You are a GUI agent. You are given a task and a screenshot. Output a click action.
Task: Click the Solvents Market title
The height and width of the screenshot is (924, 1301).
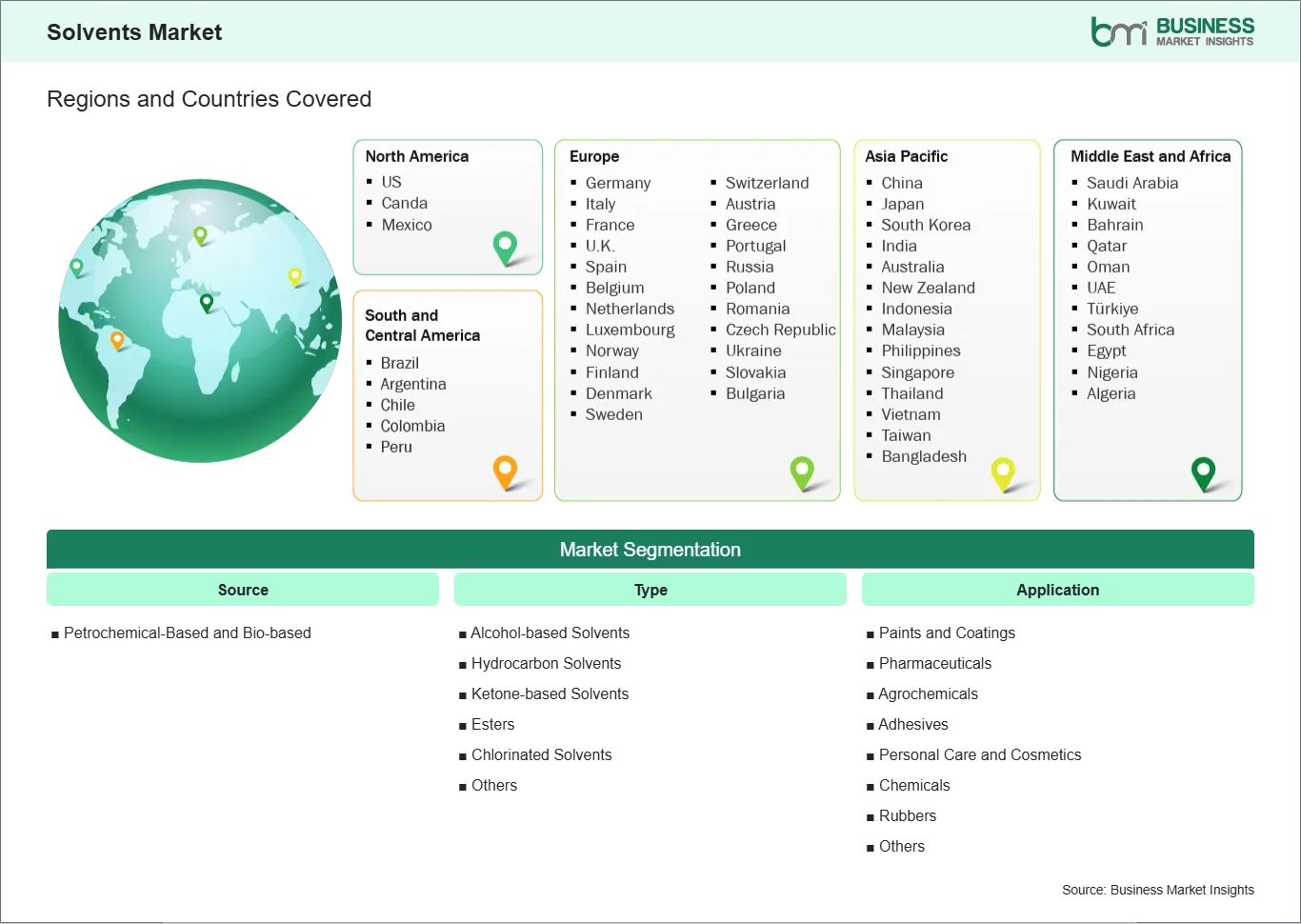134,32
